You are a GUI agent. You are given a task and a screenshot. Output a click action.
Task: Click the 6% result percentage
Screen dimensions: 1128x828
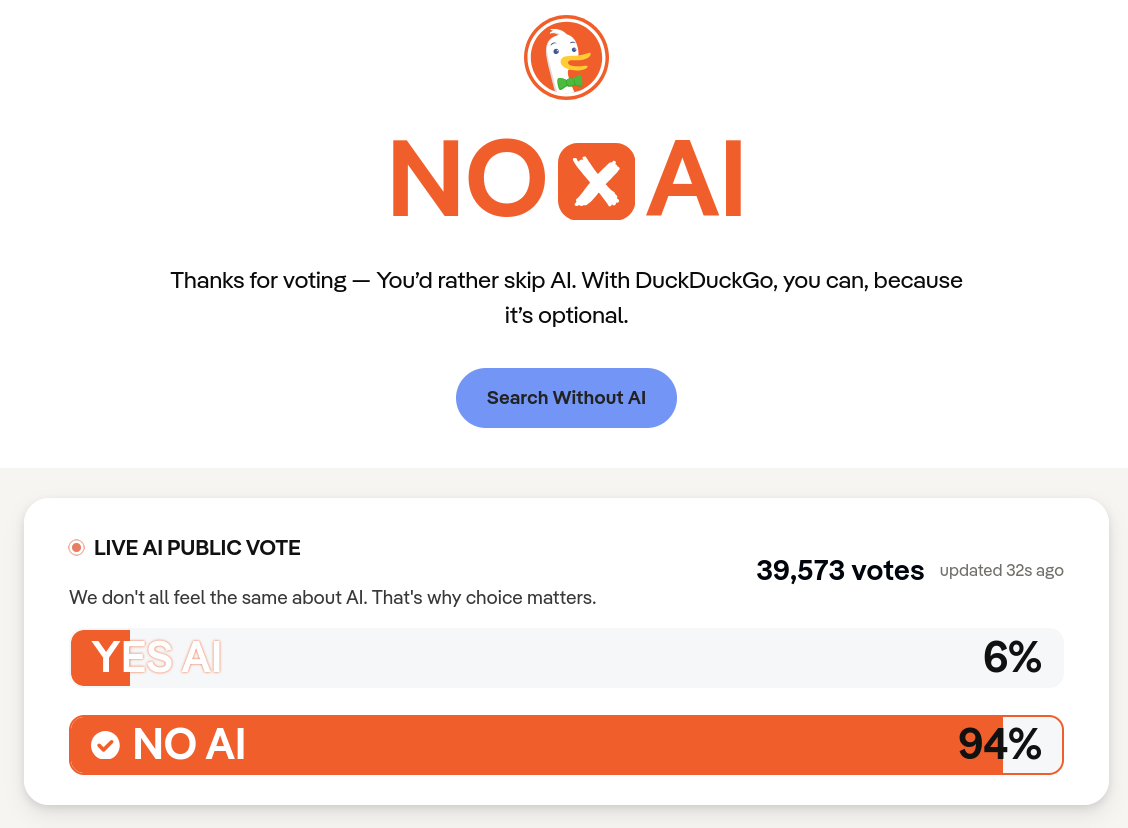click(1011, 658)
